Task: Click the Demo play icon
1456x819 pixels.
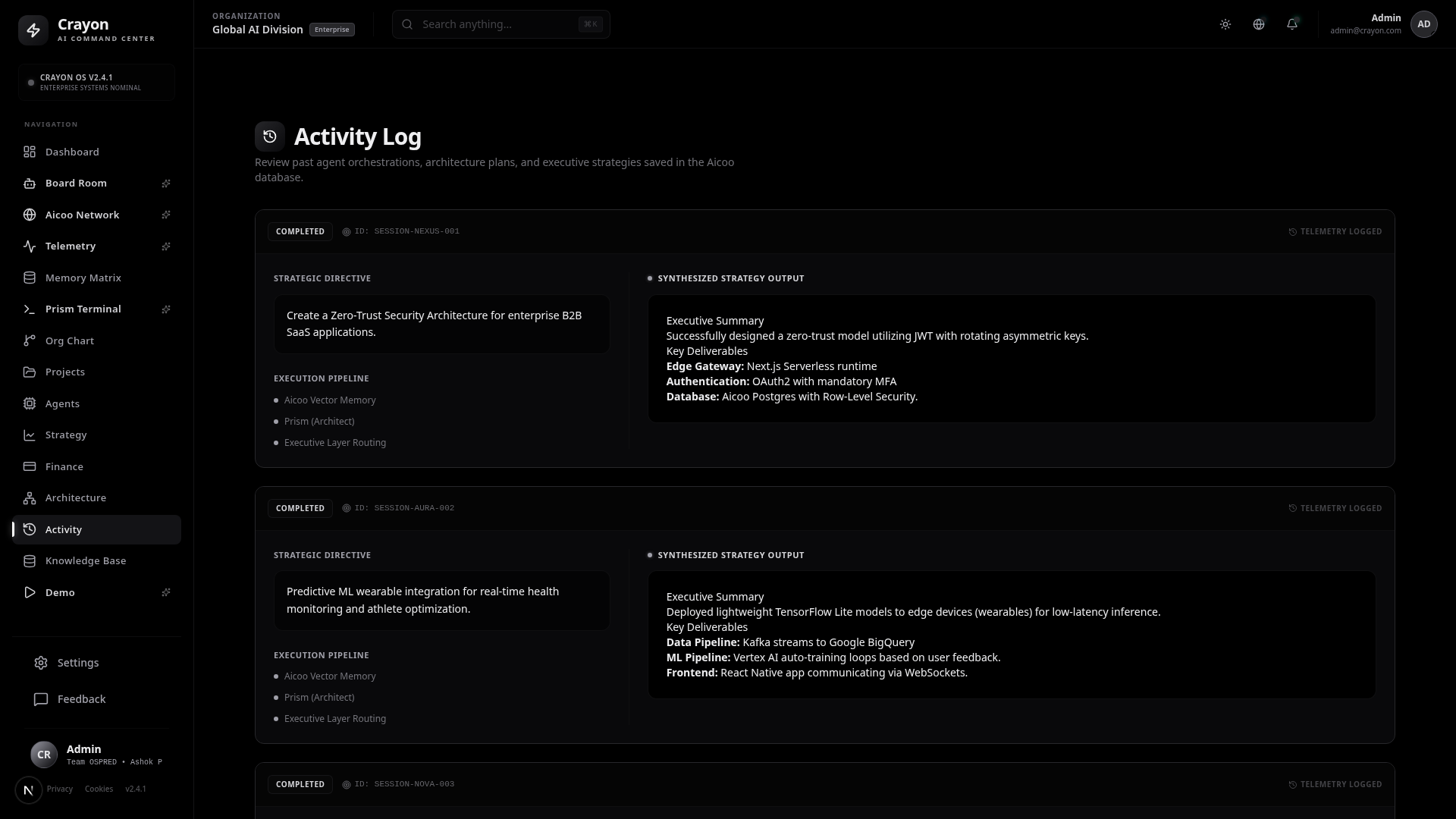Action: 30,592
